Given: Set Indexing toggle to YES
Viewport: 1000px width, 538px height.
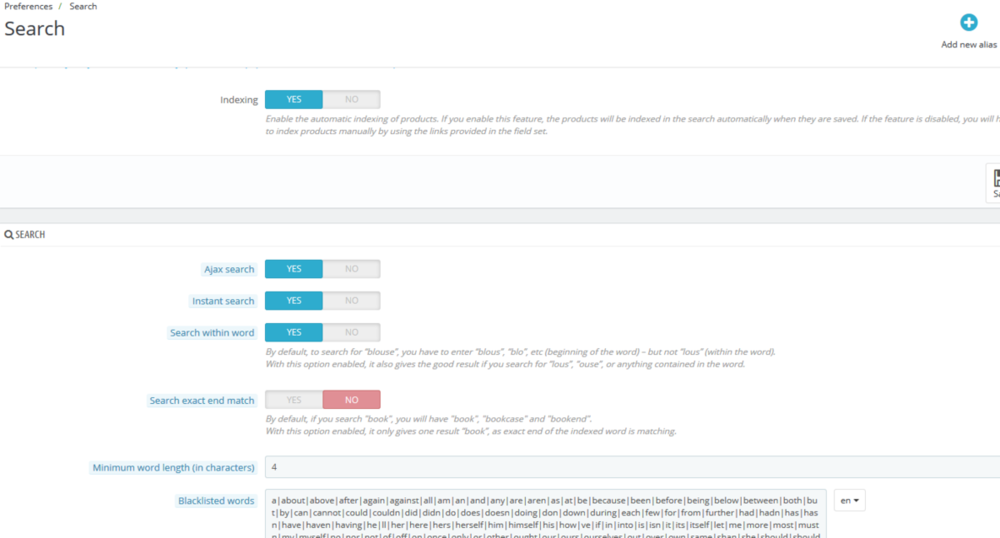Looking at the screenshot, I should [294, 100].
